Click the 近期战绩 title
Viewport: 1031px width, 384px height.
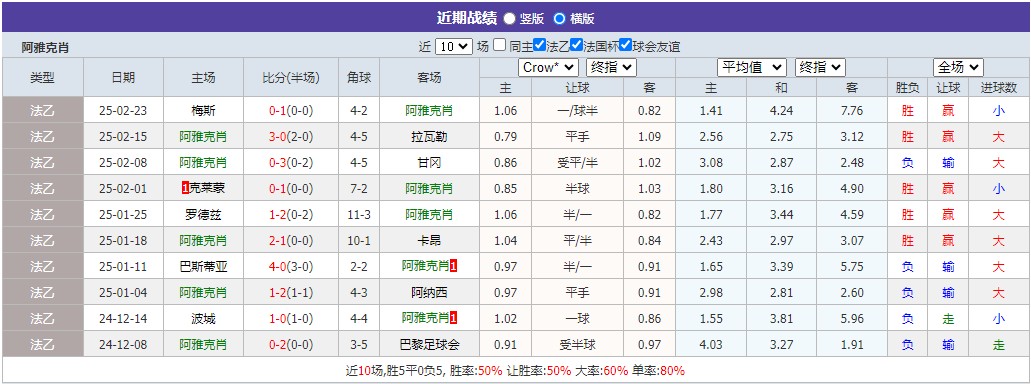click(466, 18)
